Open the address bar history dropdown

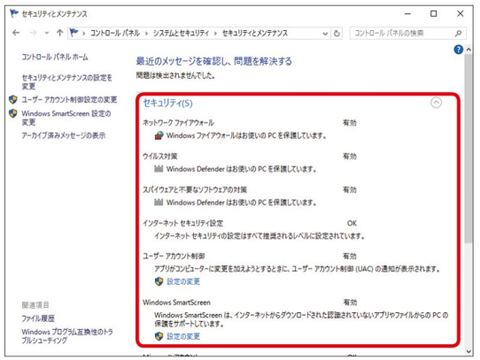point(325,33)
